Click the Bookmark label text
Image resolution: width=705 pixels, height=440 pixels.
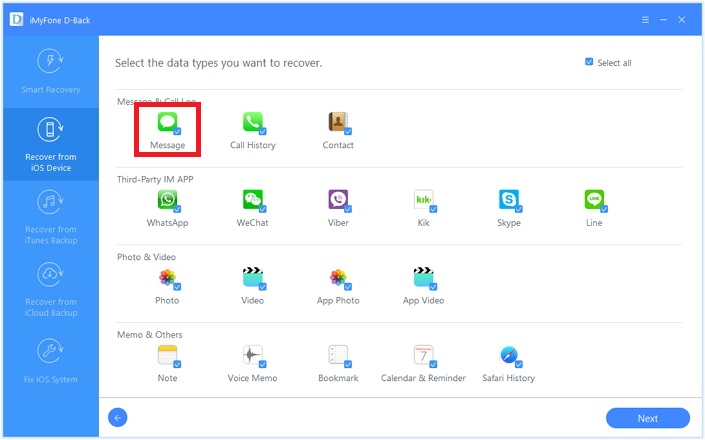[x=338, y=378]
